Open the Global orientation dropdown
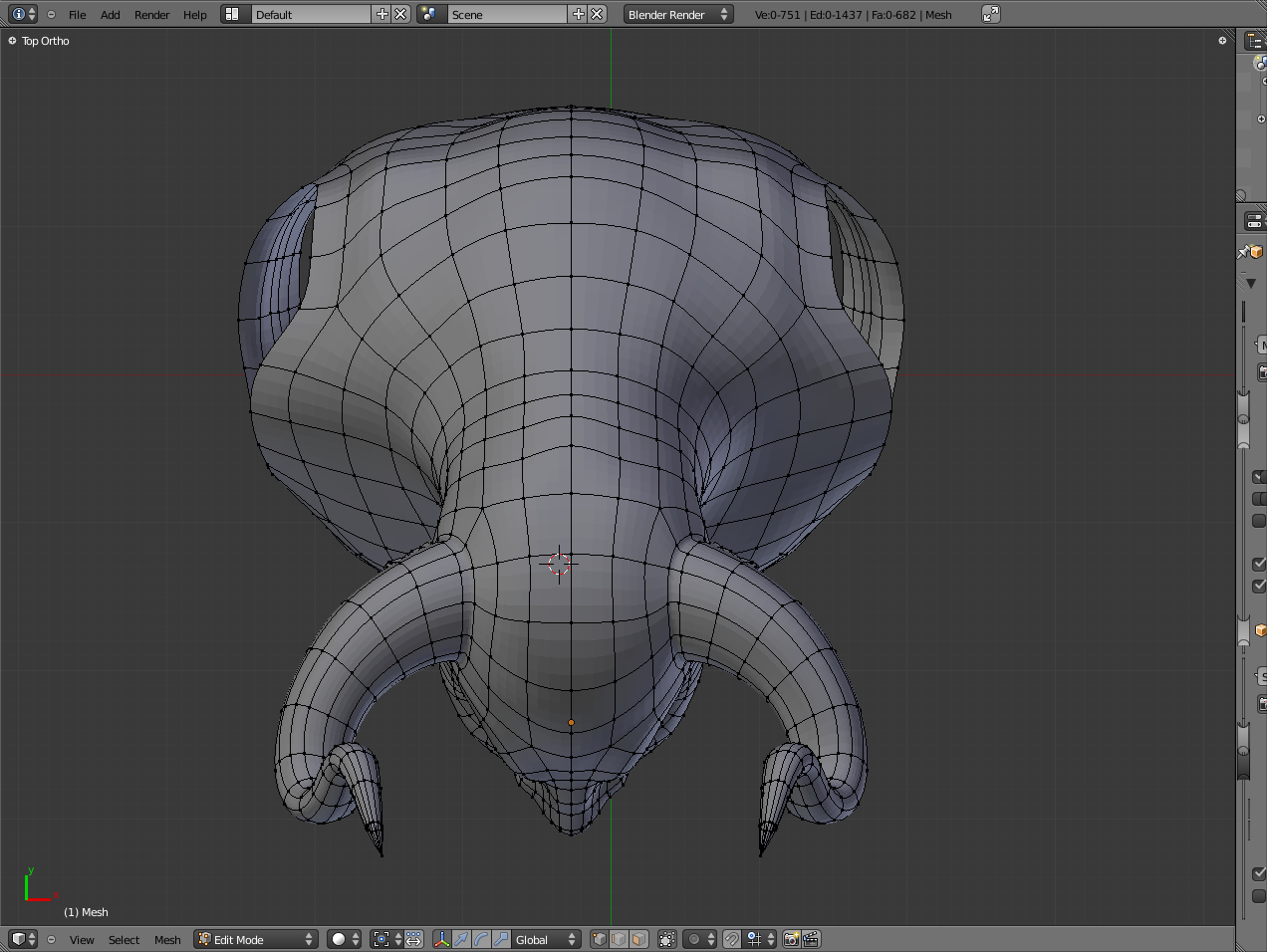This screenshot has height=952, width=1267. [x=545, y=939]
